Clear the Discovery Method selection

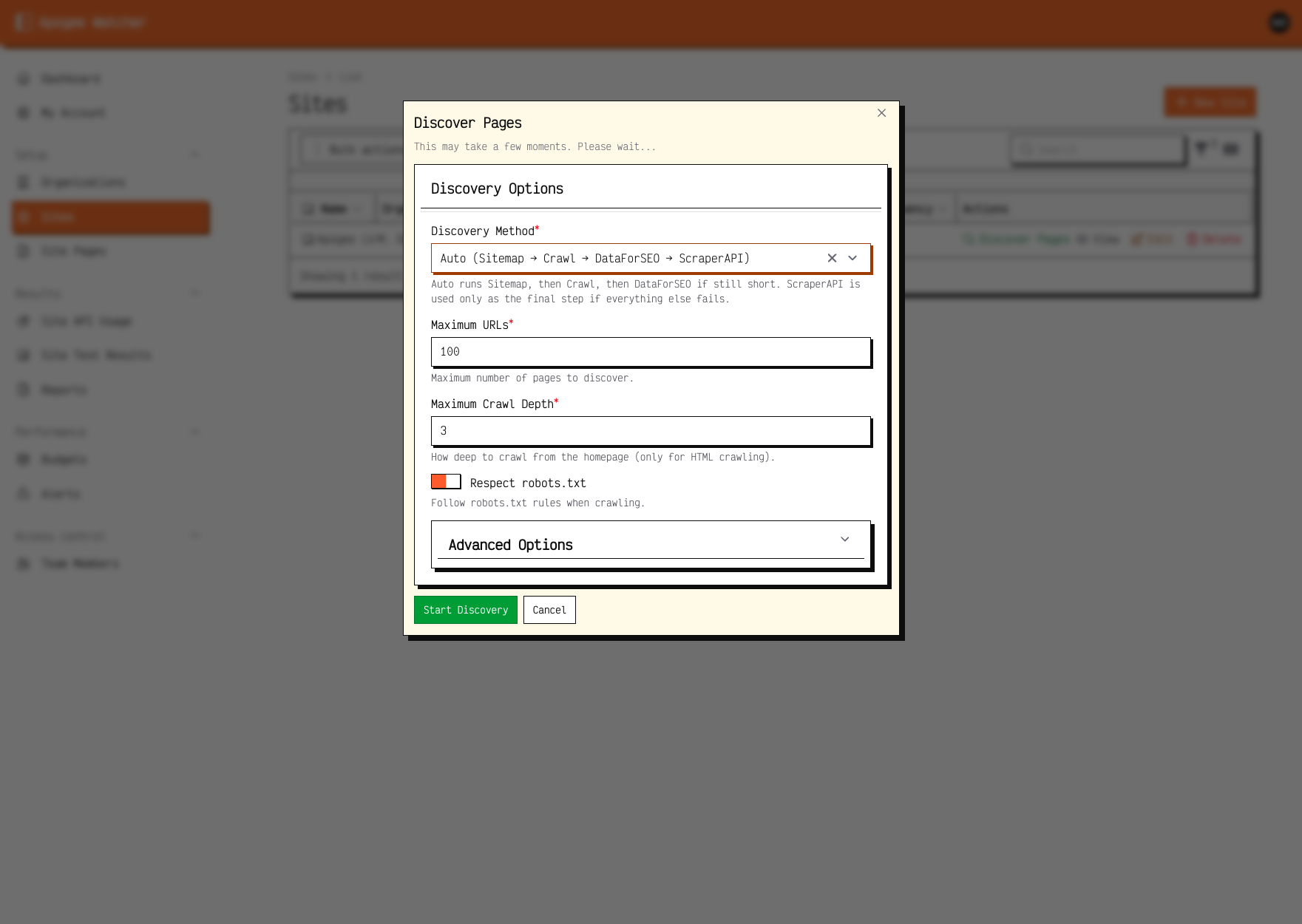(832, 258)
